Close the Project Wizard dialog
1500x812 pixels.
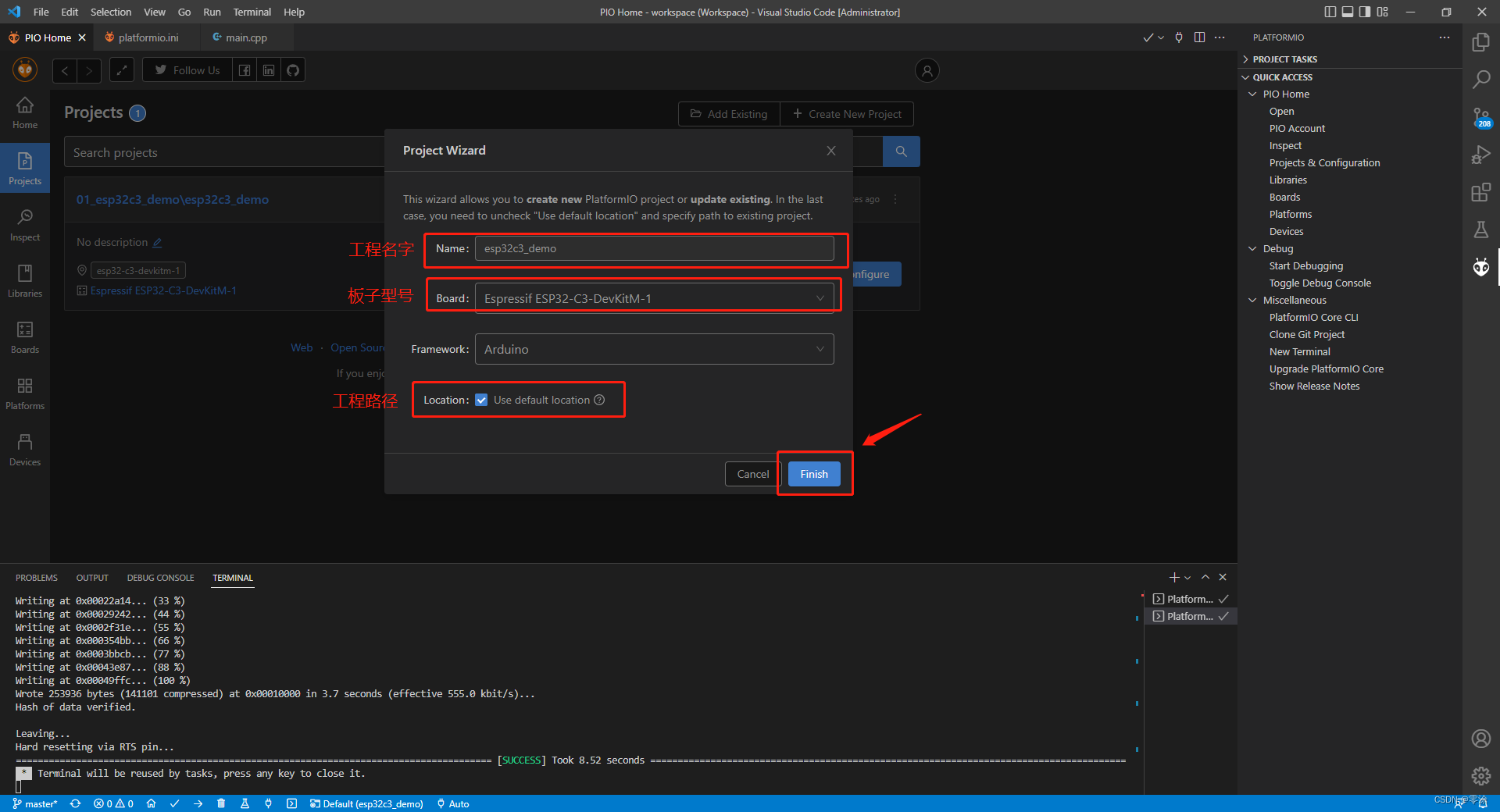[831, 151]
